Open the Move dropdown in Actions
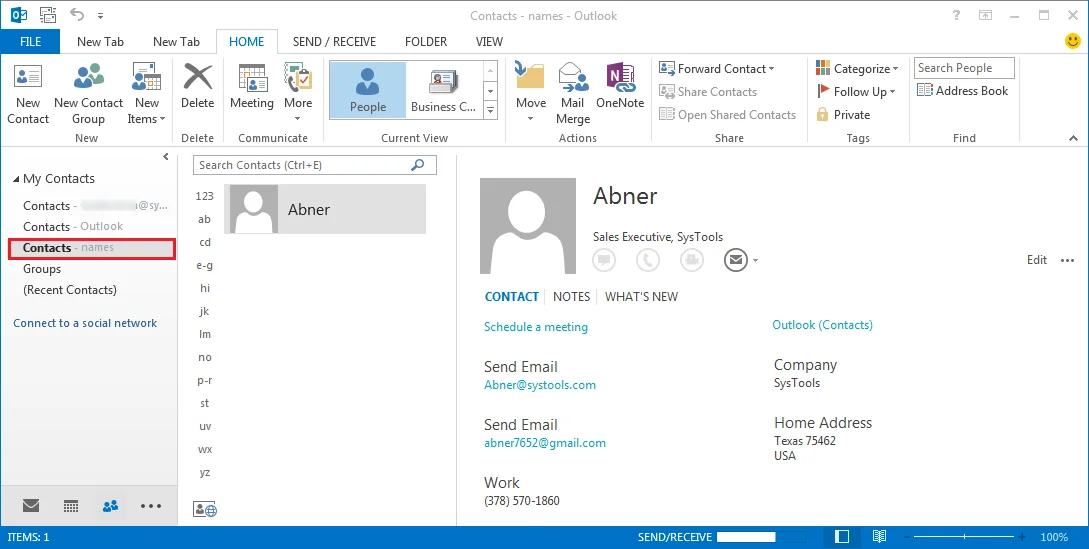The image size is (1089, 549). pos(531,94)
